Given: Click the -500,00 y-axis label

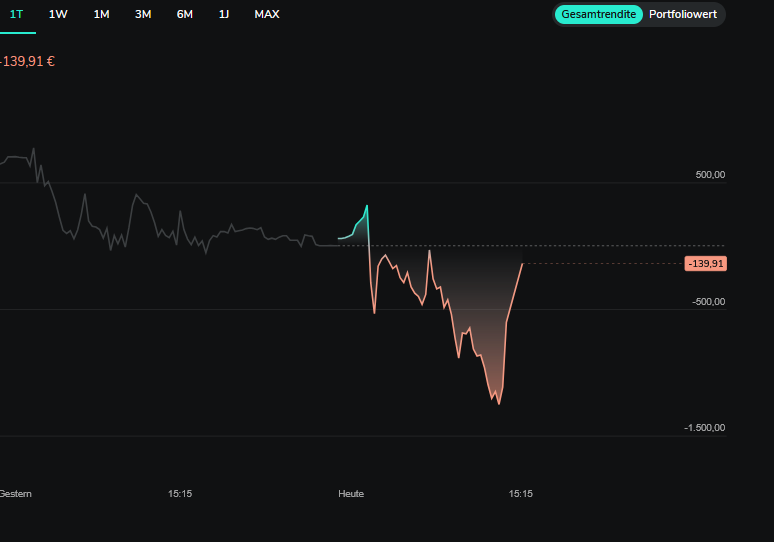Looking at the screenshot, I should click(x=708, y=301).
